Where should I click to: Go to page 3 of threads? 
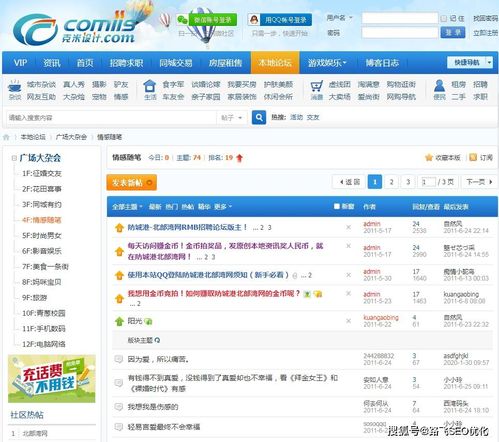(x=408, y=182)
